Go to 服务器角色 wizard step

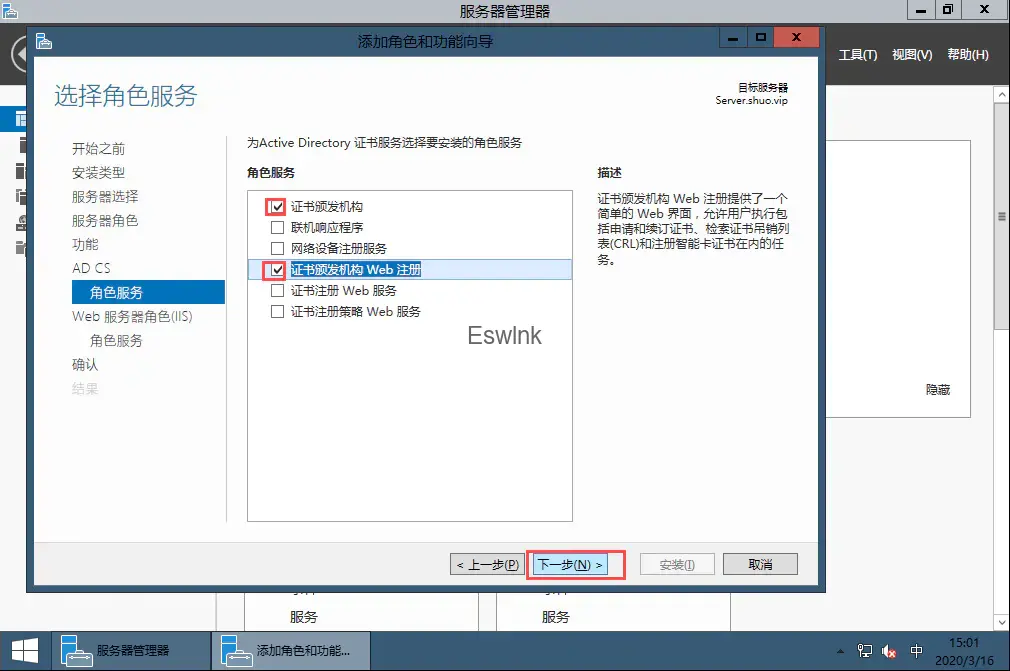pos(105,221)
